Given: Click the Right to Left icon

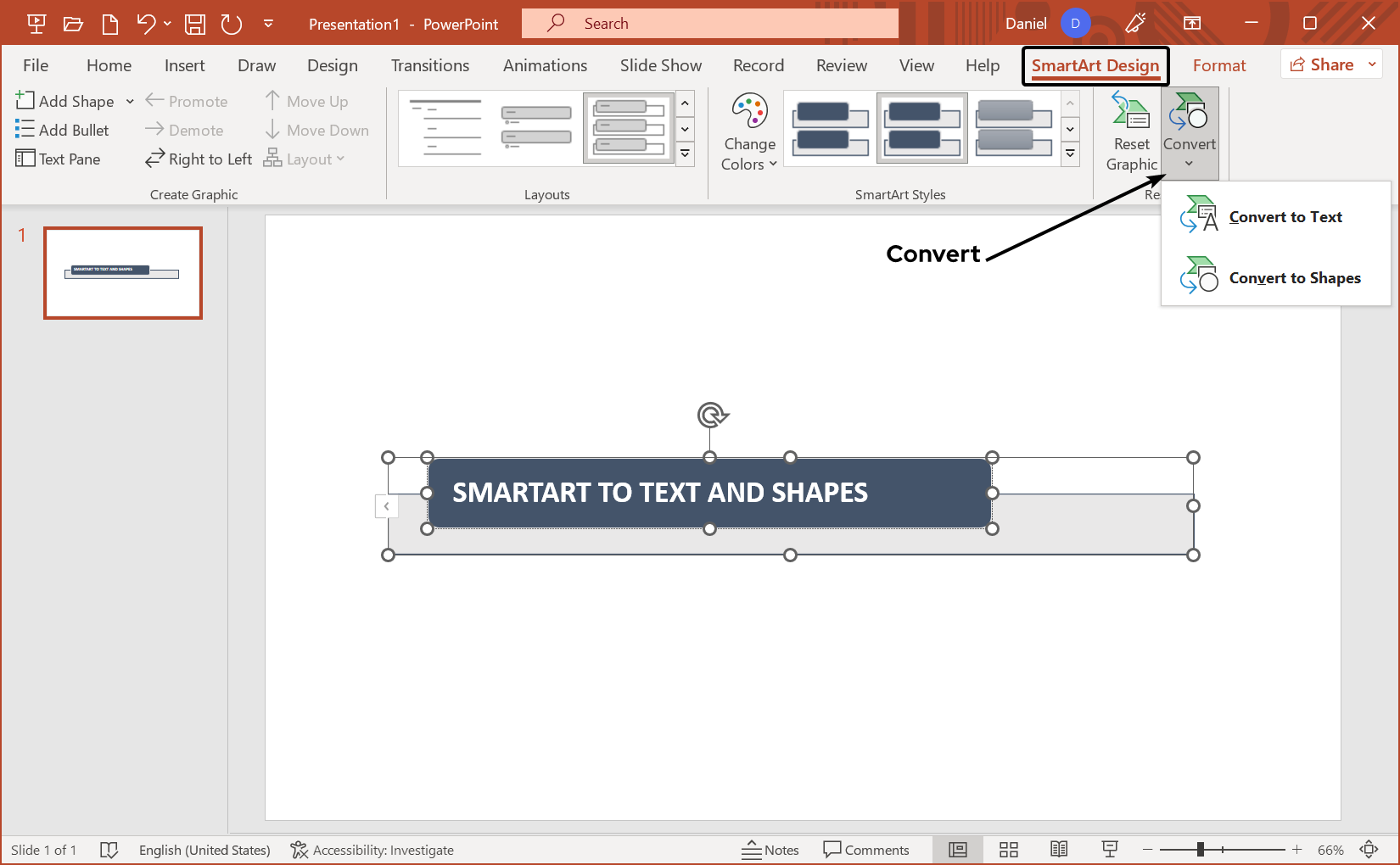Looking at the screenshot, I should (197, 159).
